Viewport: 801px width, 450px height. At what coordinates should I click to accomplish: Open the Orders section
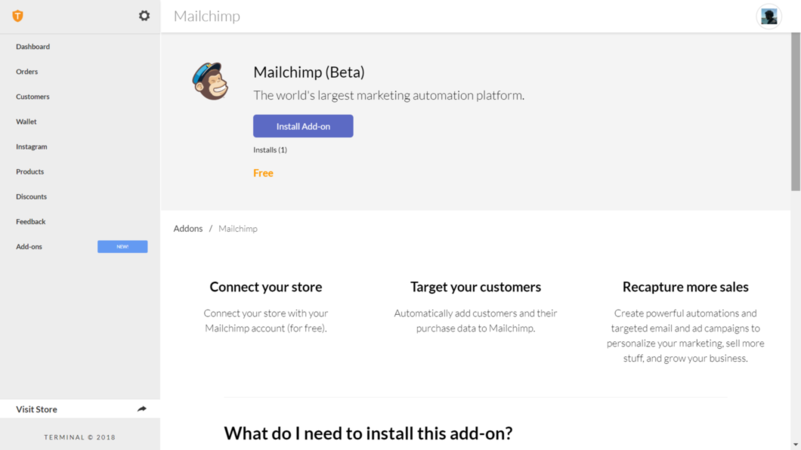pyautogui.click(x=27, y=72)
